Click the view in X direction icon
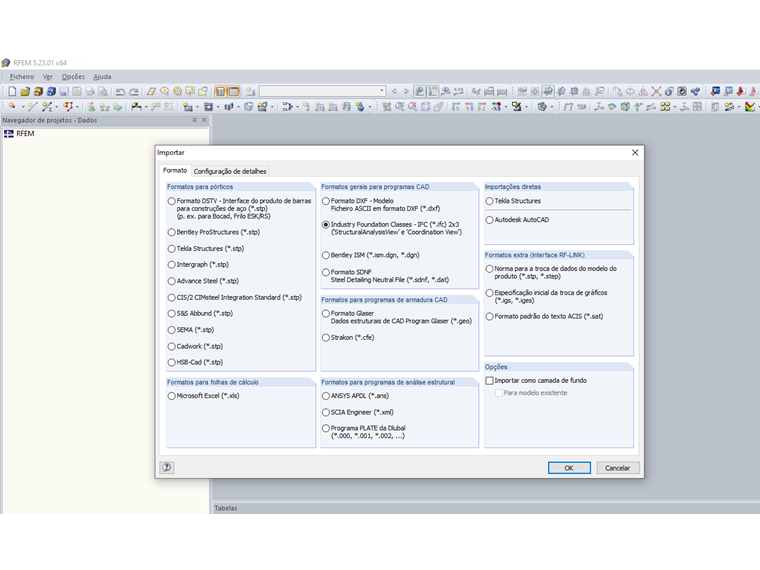760x570 pixels. [x=456, y=107]
